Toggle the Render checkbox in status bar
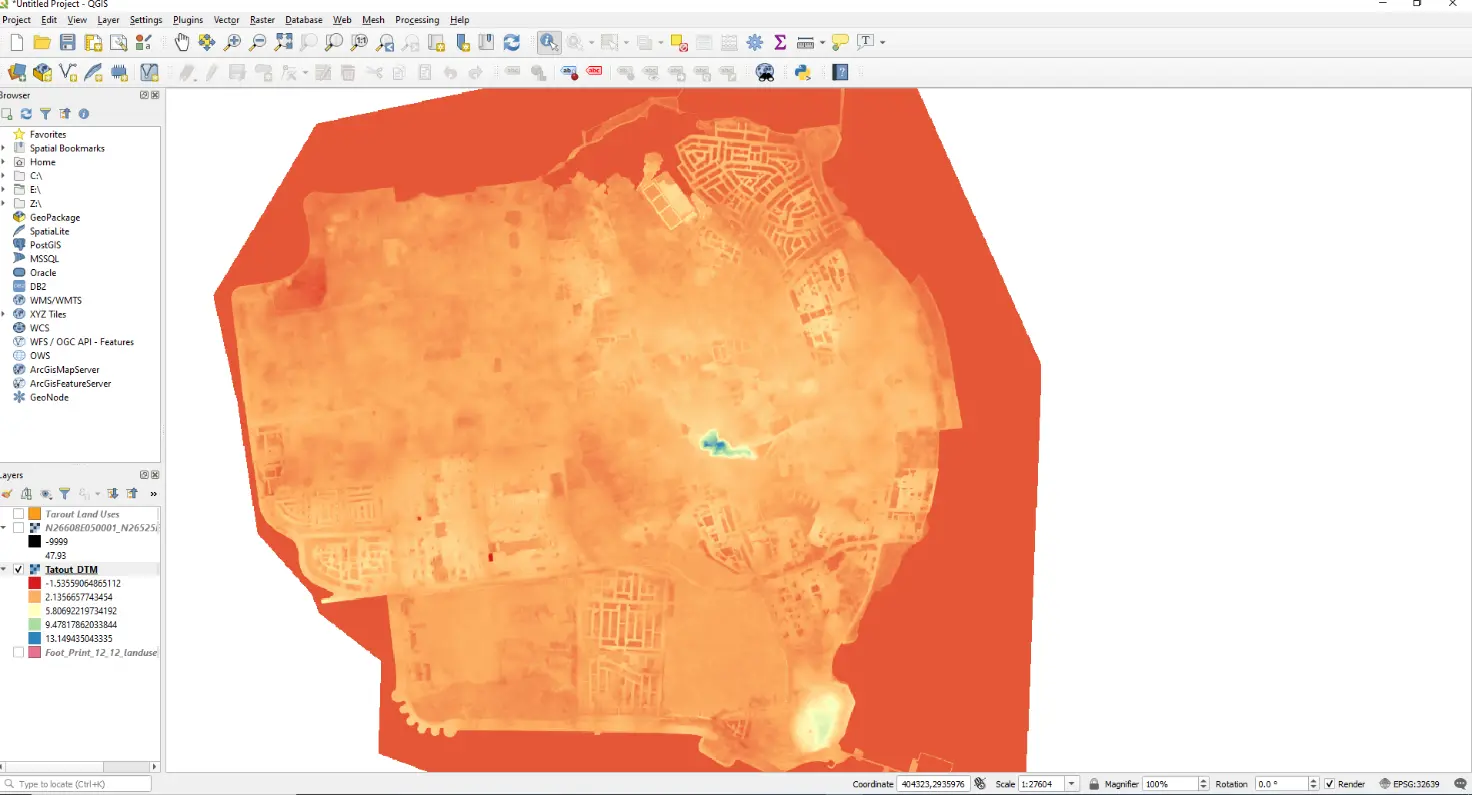Viewport: 1472px width, 795px height. (x=1329, y=784)
